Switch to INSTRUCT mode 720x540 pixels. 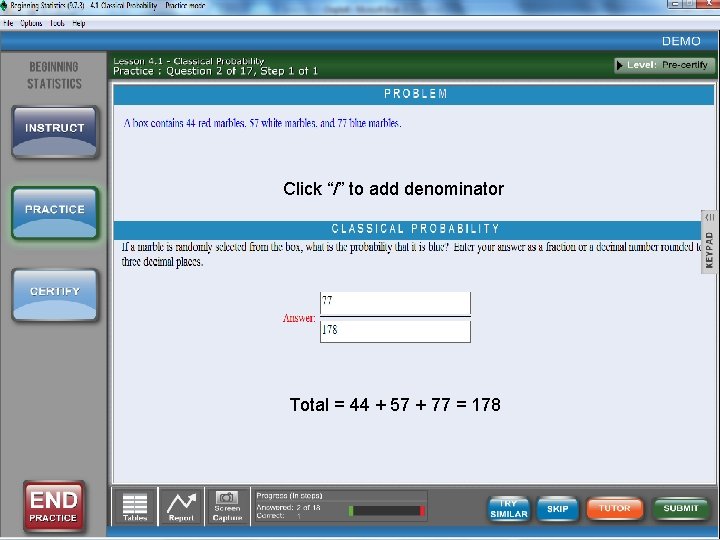(55, 132)
